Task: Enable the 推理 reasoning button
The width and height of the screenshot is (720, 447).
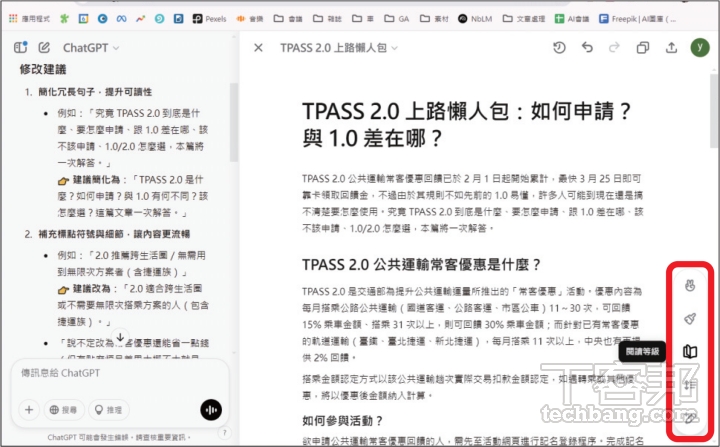Action: [x=109, y=410]
